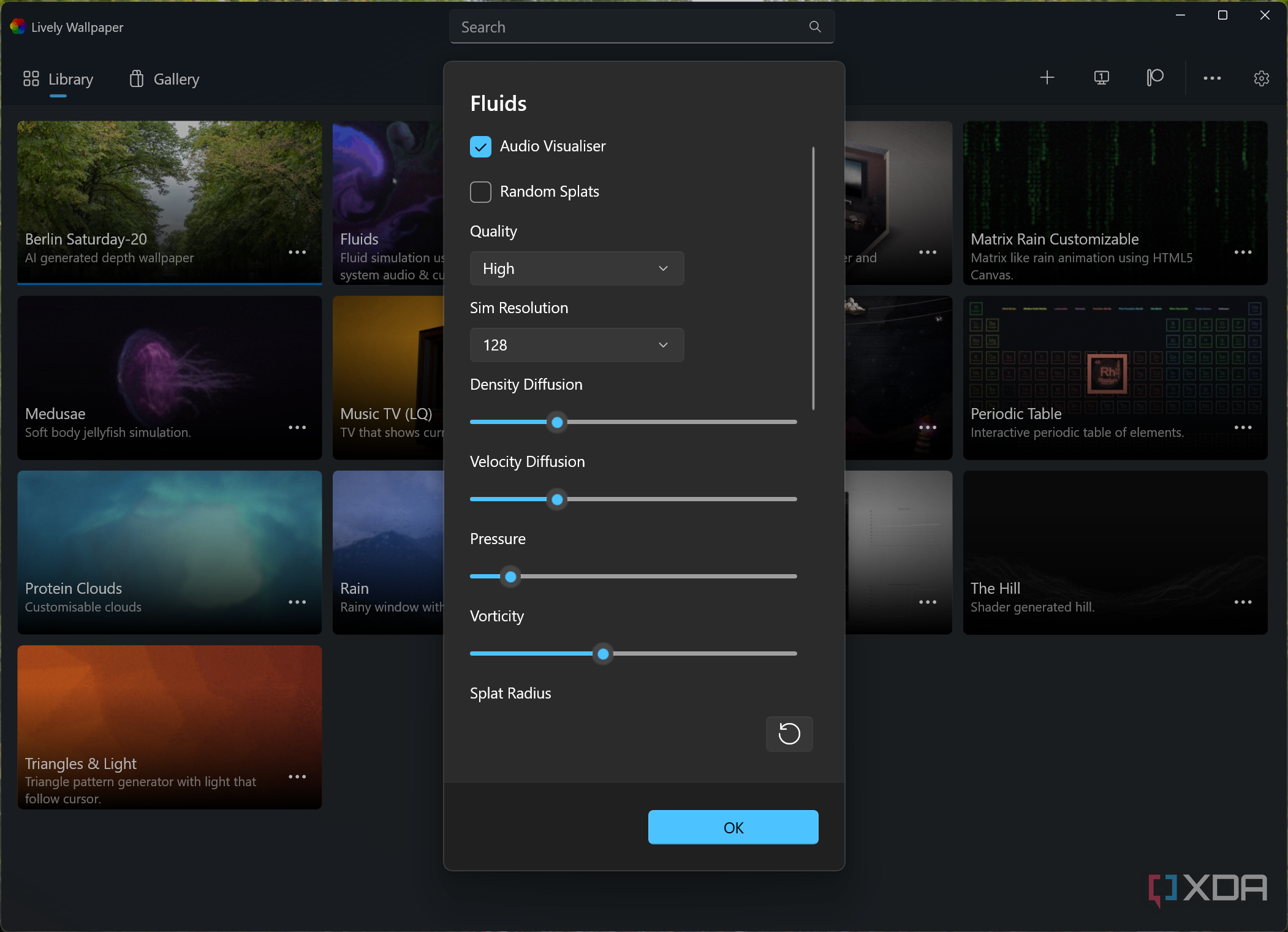Open the Sim Resolution dropdown showing 128
This screenshot has height=932, width=1288.
pyautogui.click(x=576, y=345)
